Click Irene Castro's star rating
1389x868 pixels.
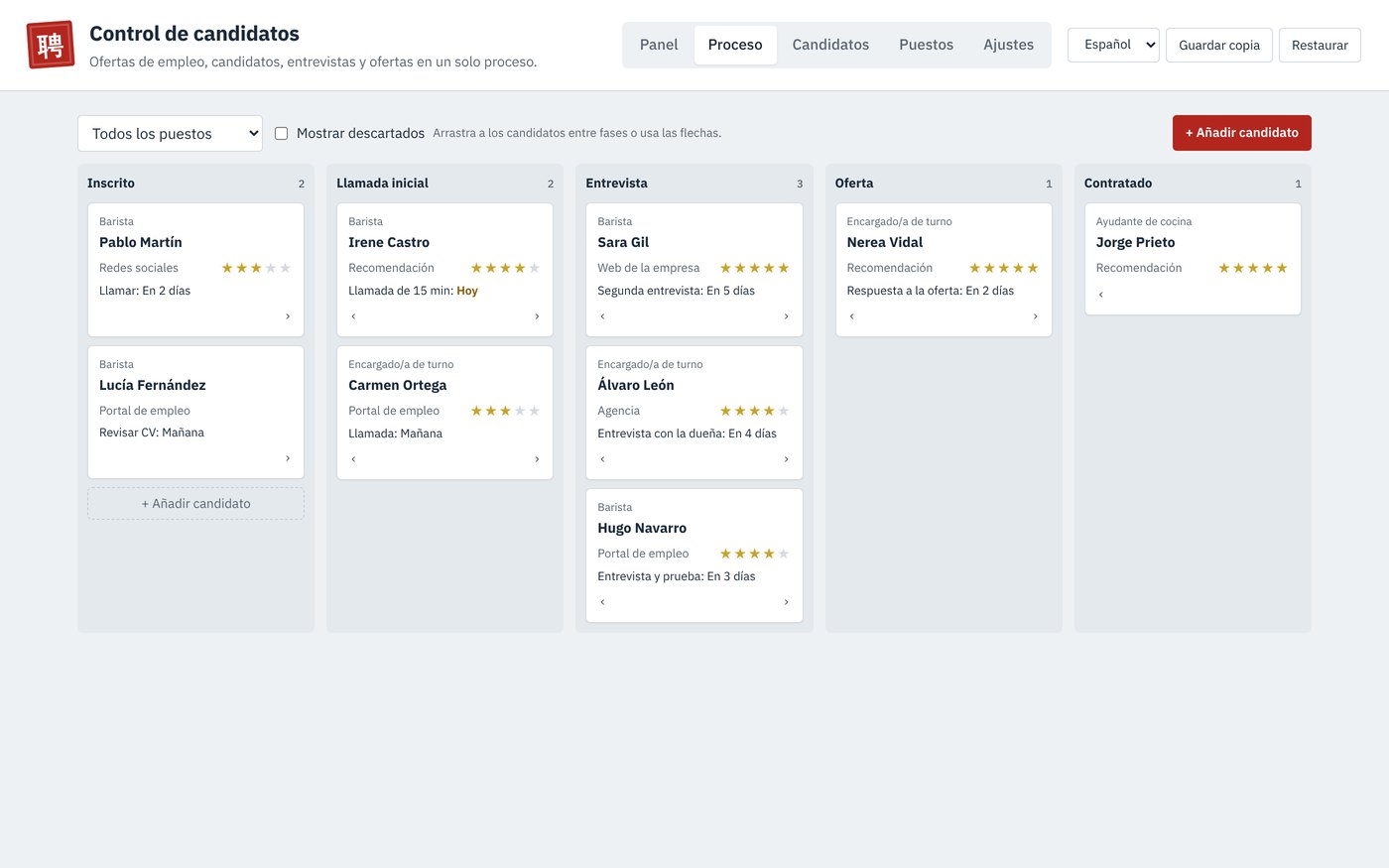[505, 268]
